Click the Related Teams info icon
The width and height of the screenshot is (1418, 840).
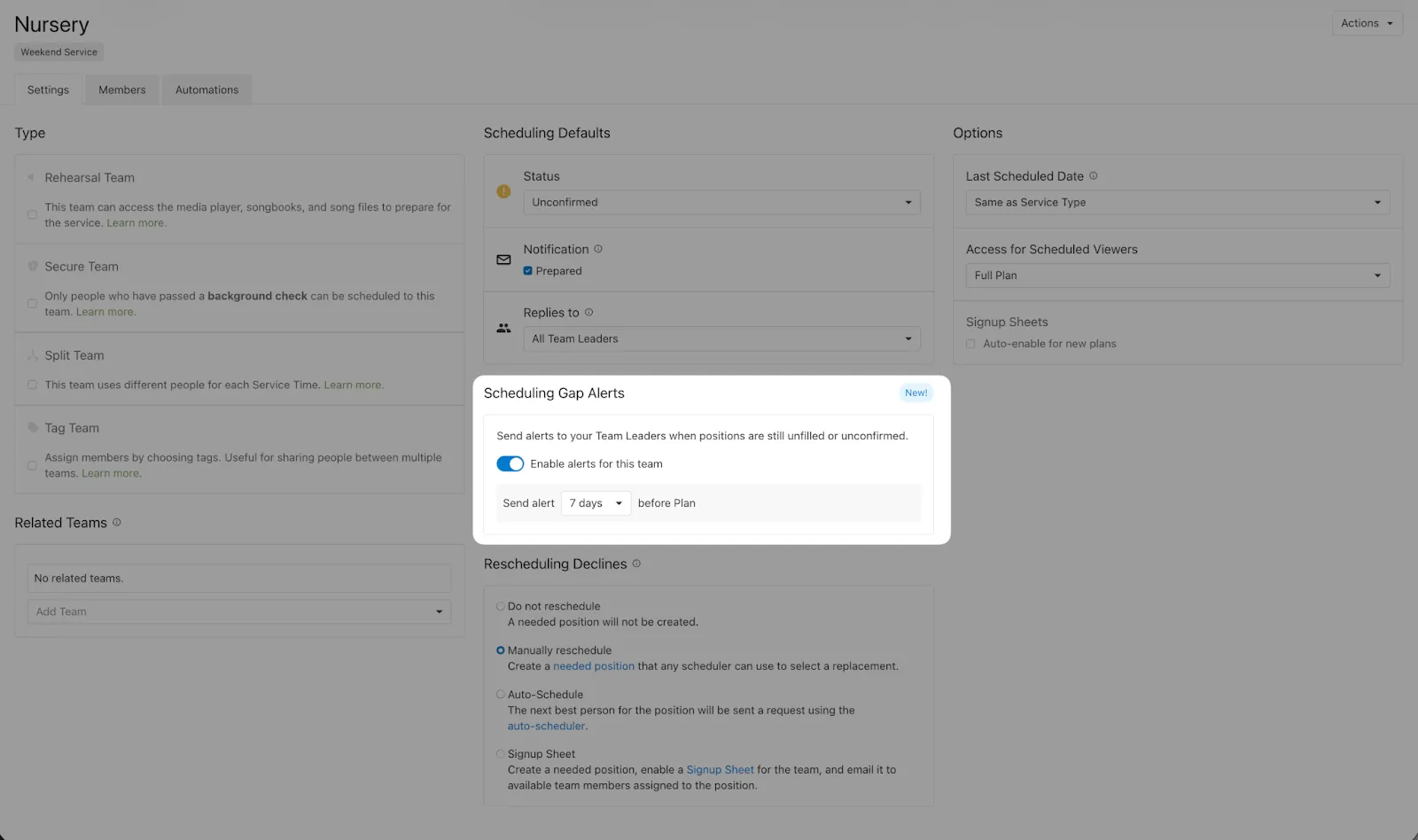[x=117, y=523]
